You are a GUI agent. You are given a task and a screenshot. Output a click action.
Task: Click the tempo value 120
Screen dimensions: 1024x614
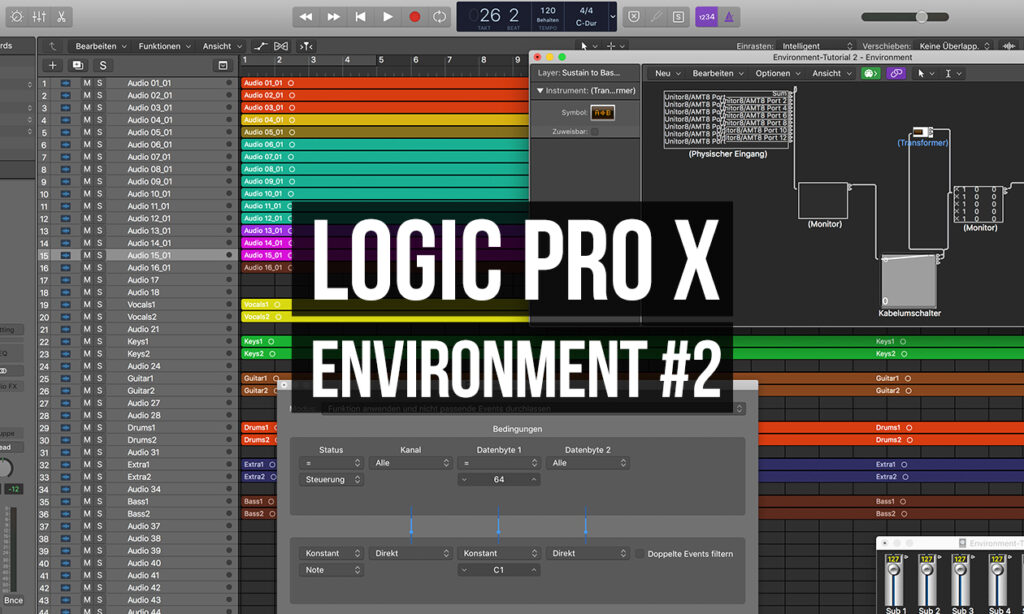(x=548, y=10)
